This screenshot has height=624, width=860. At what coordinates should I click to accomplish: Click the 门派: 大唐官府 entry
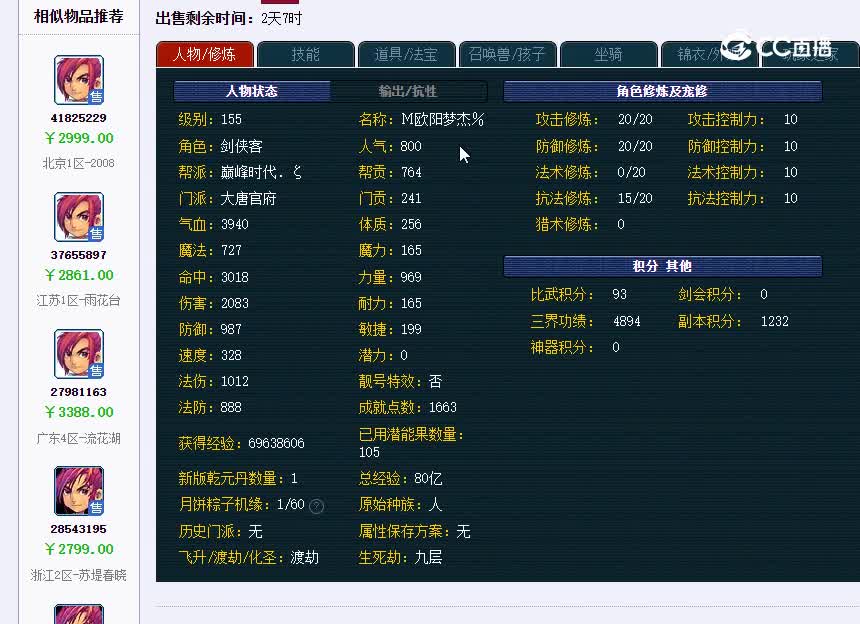[227, 198]
